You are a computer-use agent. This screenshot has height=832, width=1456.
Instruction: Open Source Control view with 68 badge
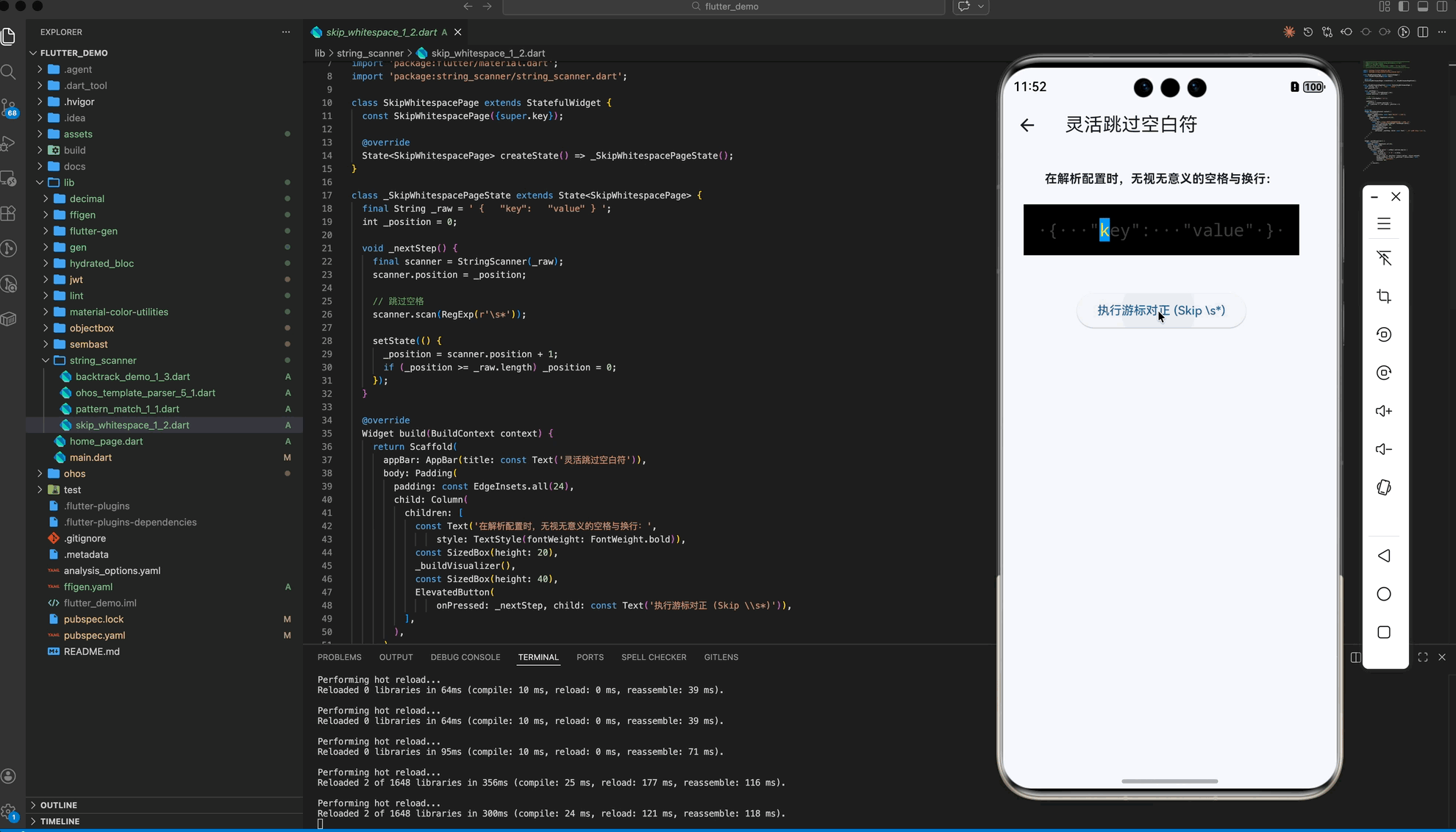pos(9,108)
